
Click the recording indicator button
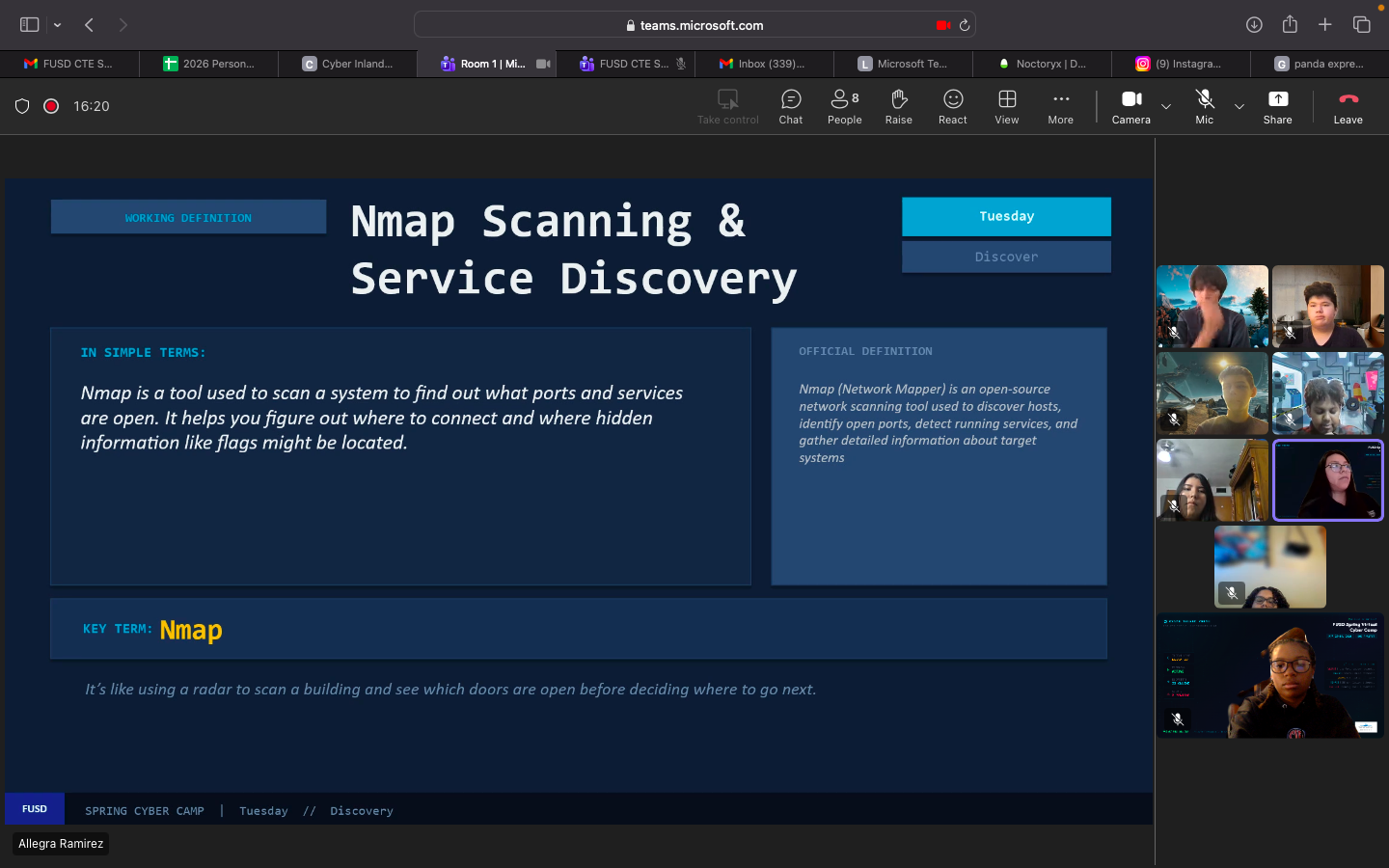click(x=52, y=106)
